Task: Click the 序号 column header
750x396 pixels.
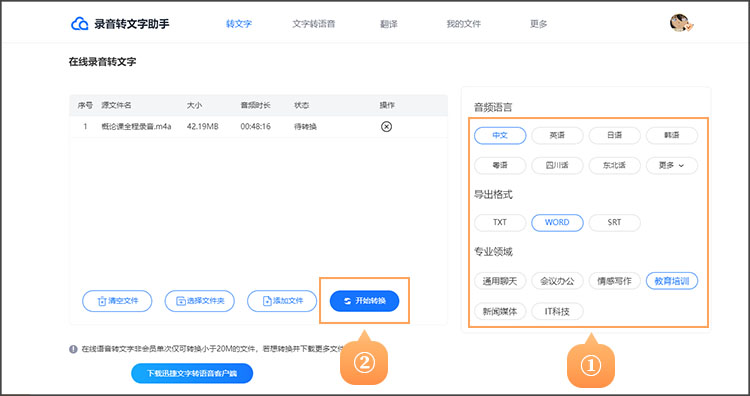Action: pyautogui.click(x=85, y=105)
